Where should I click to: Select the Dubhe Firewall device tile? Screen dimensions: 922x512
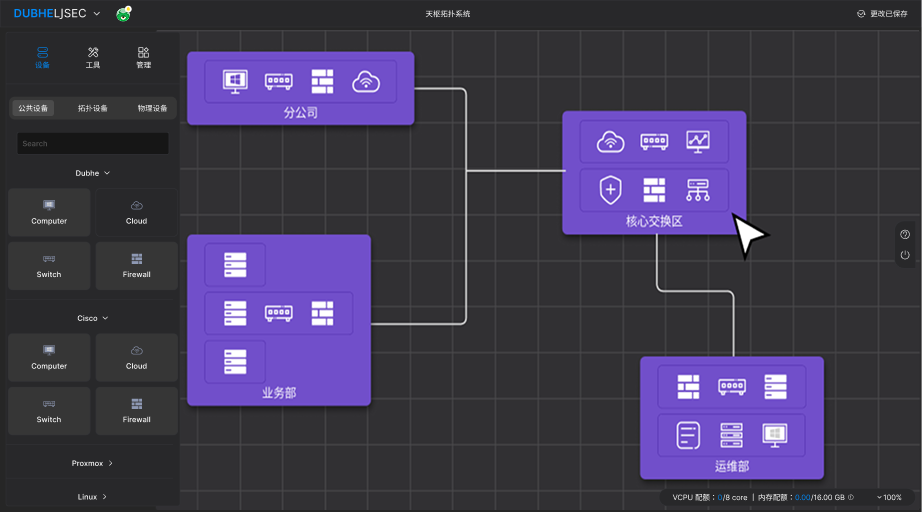click(x=137, y=265)
